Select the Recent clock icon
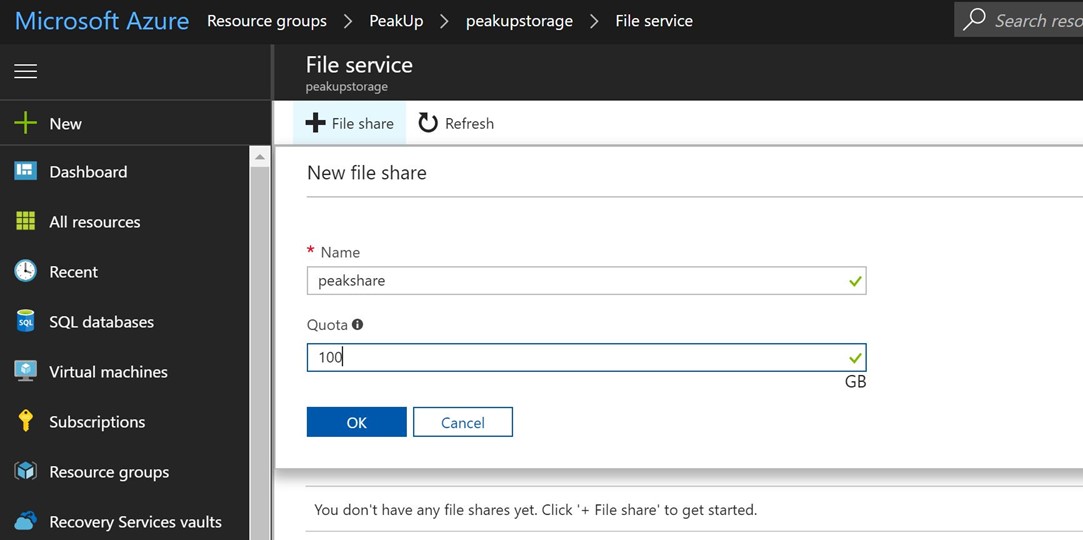Screen dimensions: 1083x540 click(x=26, y=271)
